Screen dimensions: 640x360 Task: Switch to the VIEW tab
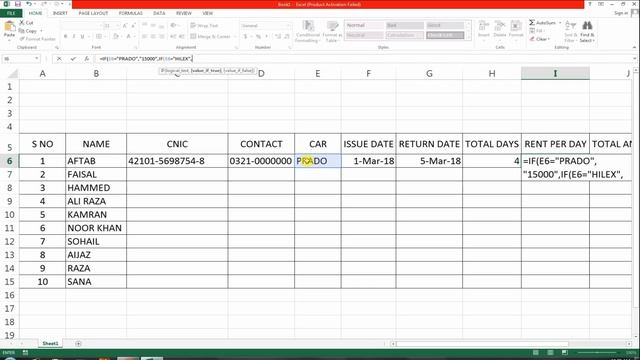tap(207, 13)
